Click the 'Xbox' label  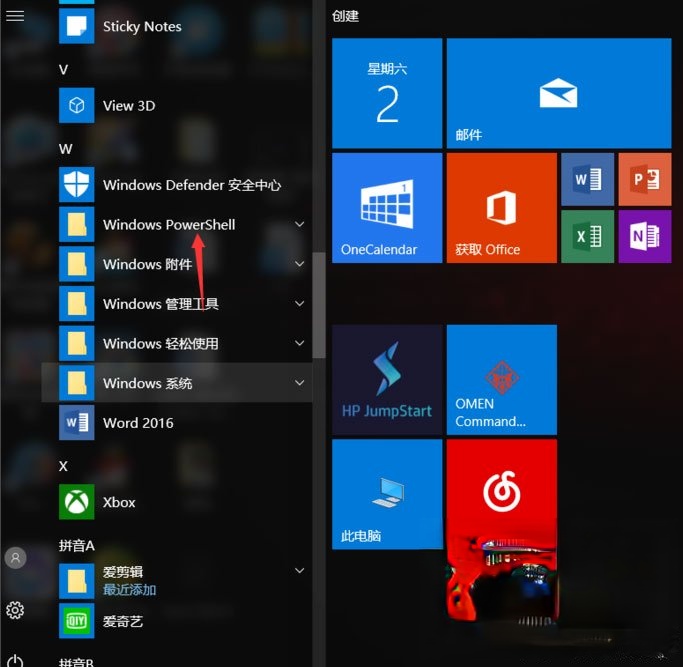pos(119,502)
